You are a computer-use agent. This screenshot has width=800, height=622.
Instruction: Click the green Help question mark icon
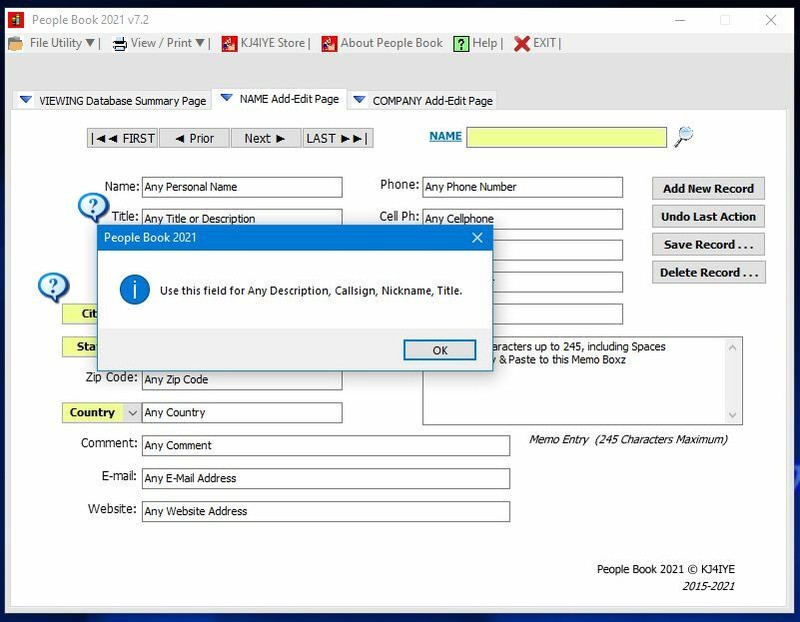click(x=461, y=44)
